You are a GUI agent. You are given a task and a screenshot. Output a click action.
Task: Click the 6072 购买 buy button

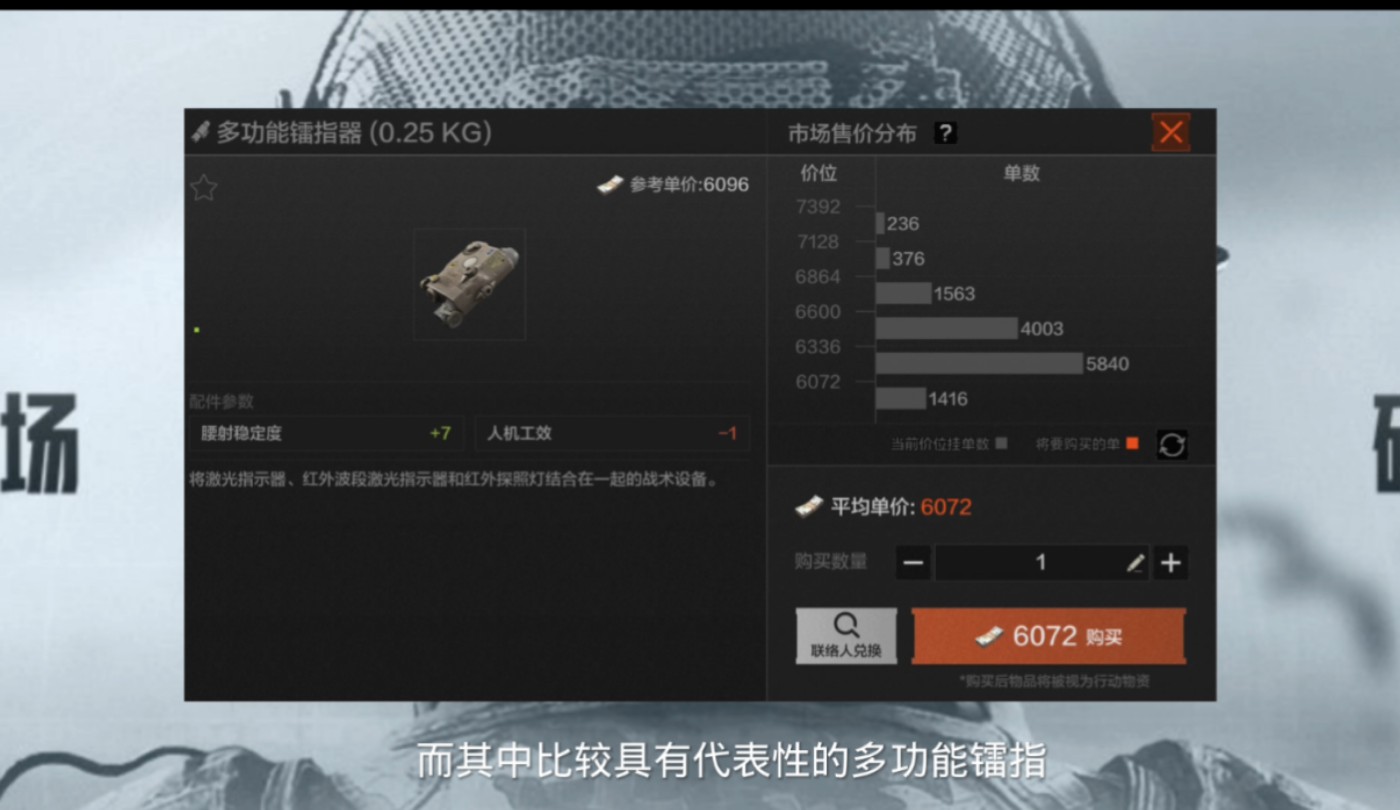[x=1048, y=636]
